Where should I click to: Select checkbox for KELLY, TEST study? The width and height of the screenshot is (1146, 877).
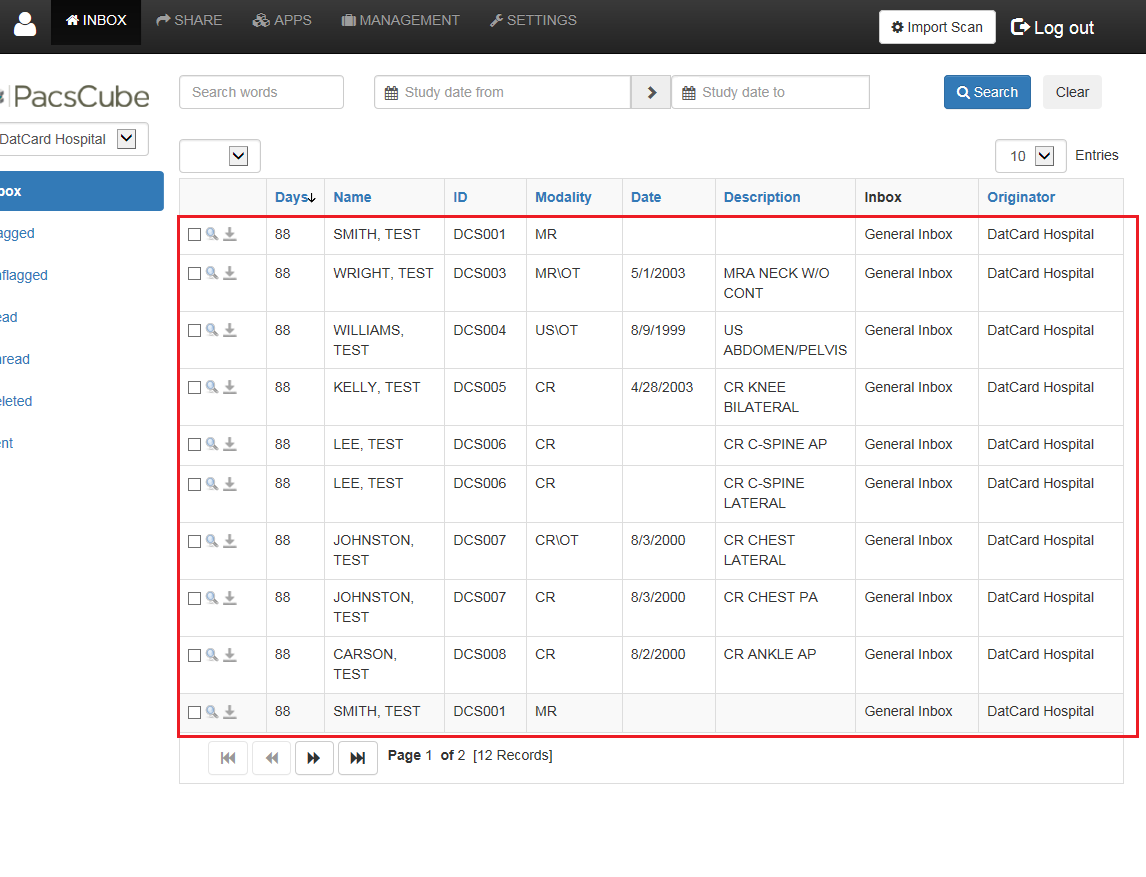click(194, 387)
